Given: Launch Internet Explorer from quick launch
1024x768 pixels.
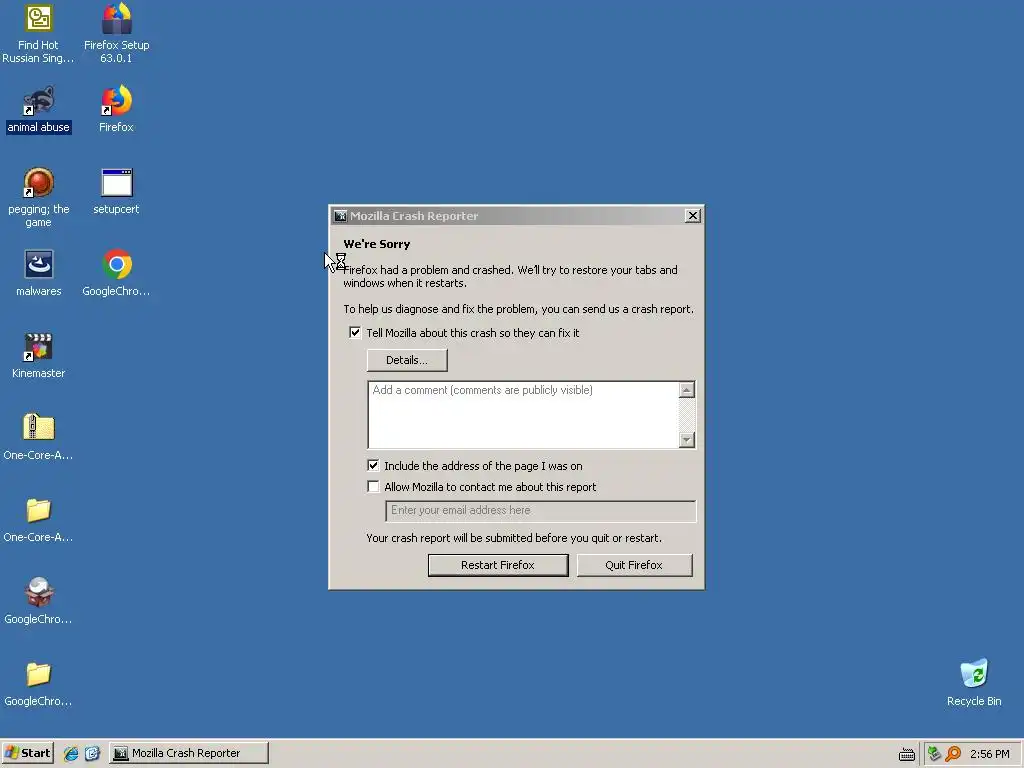Looking at the screenshot, I should point(71,754).
